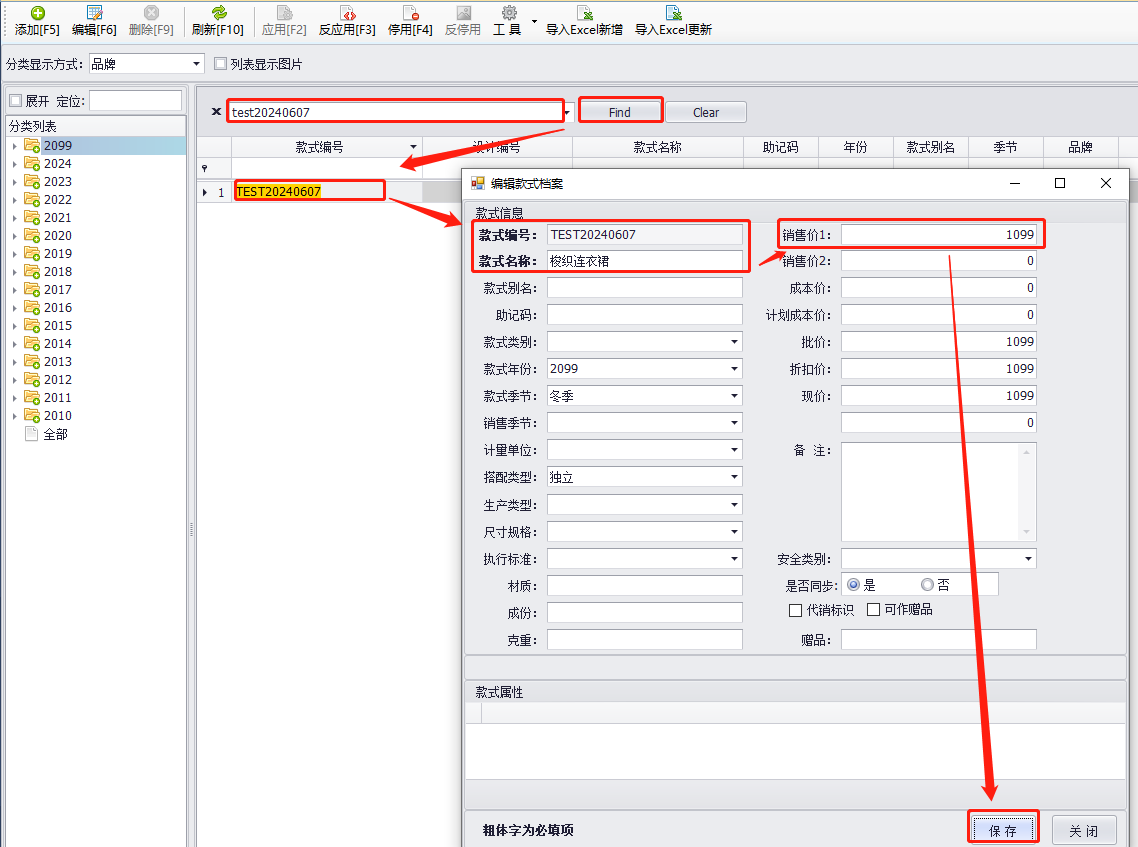Viewport: 1138px width, 847px height.
Task: Open the 生产类型 dropdown
Action: tap(734, 505)
